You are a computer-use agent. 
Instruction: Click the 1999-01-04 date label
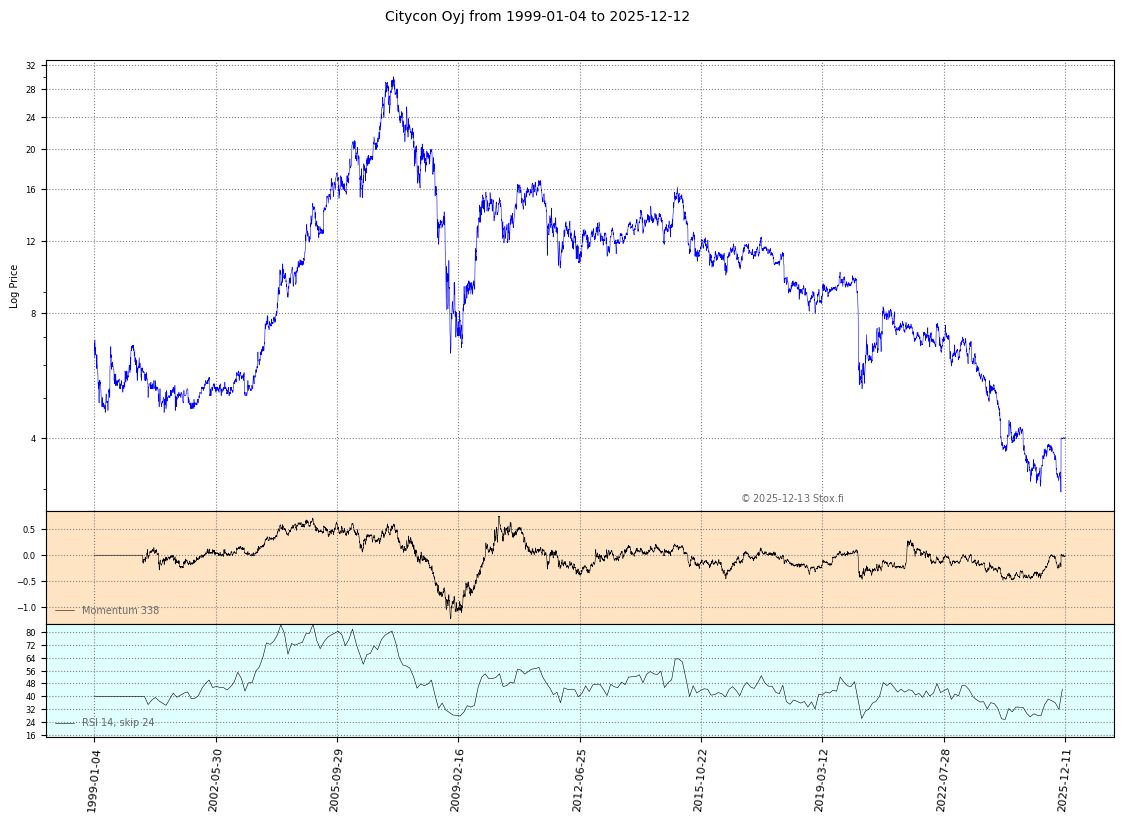(x=93, y=778)
